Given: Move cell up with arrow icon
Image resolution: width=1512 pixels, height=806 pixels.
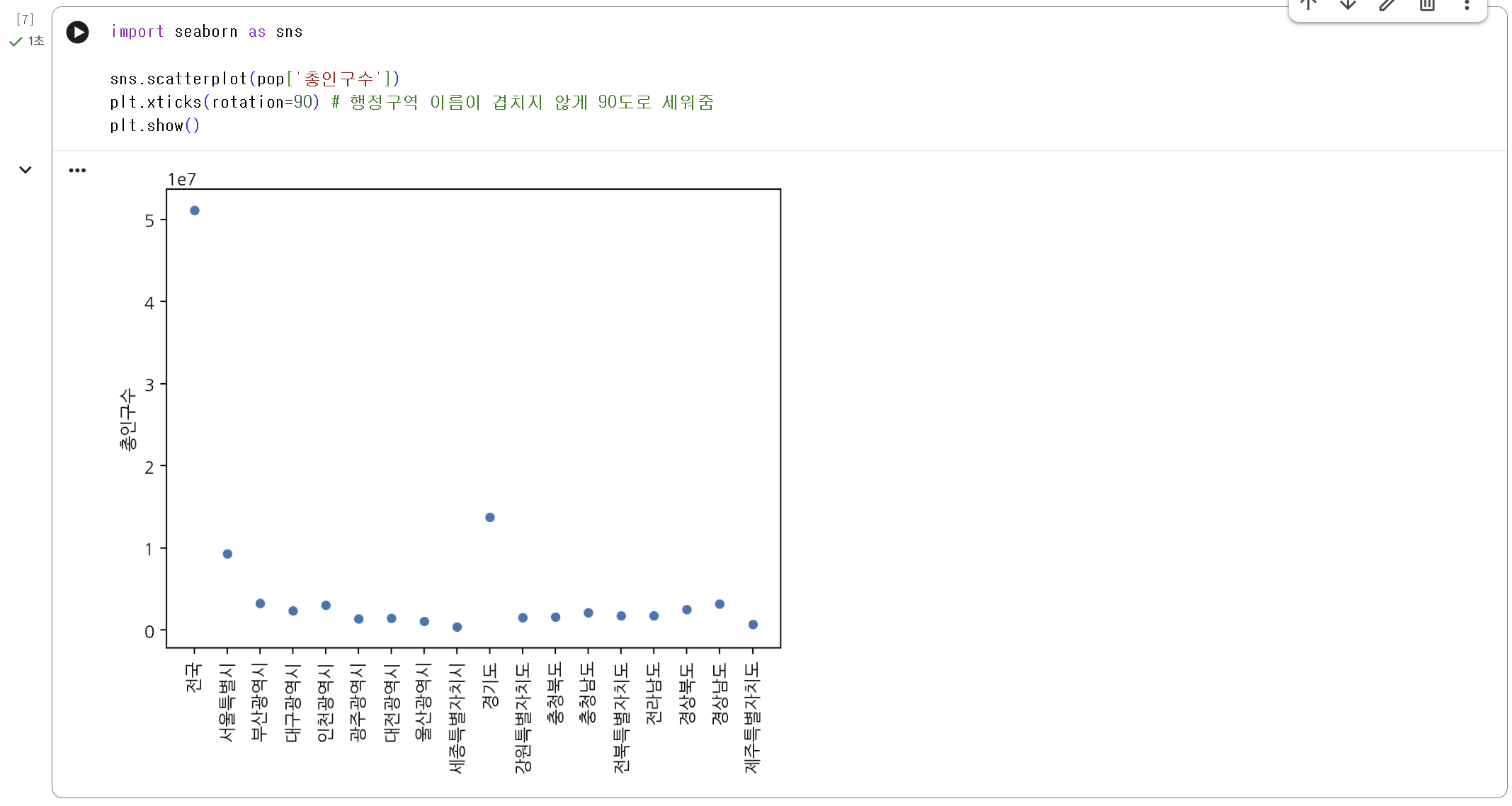Looking at the screenshot, I should (1308, 5).
